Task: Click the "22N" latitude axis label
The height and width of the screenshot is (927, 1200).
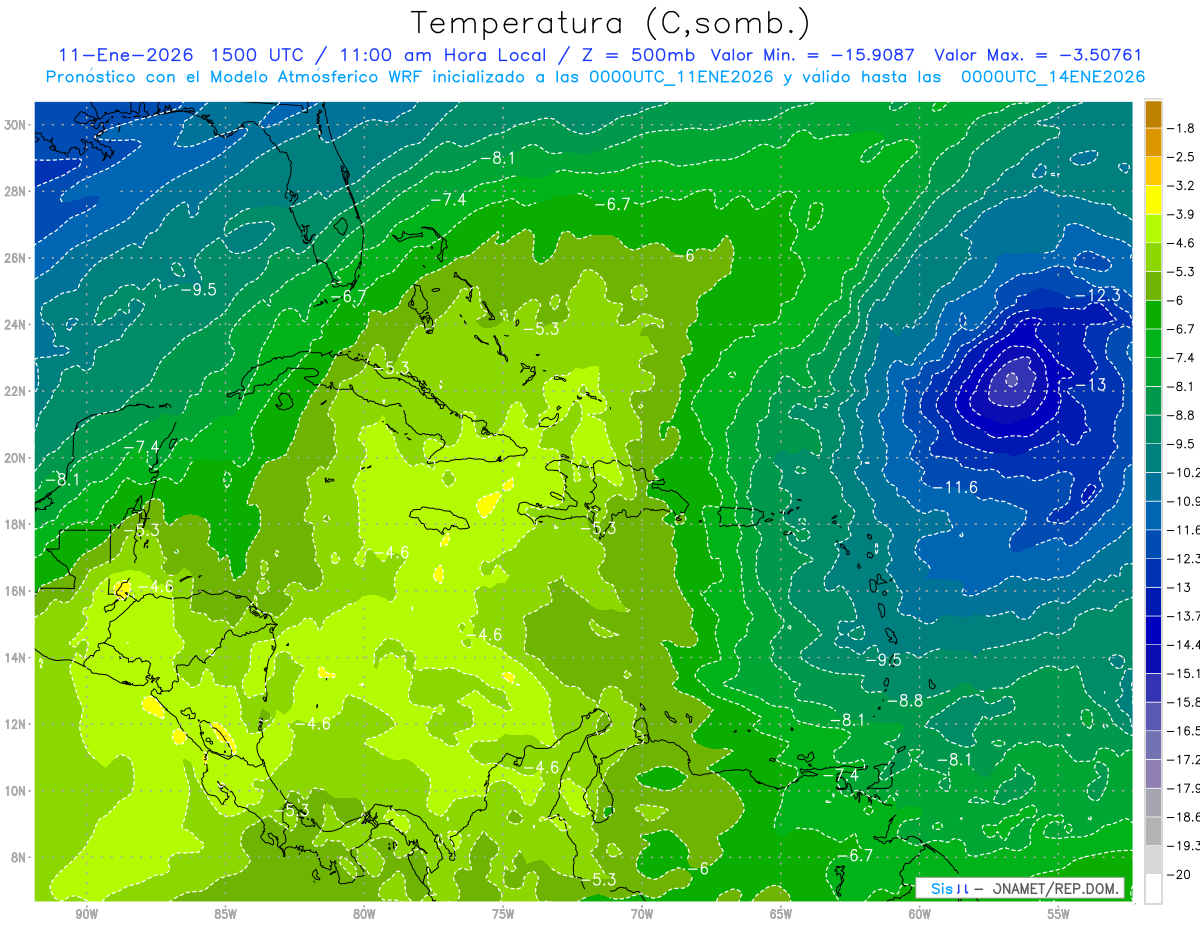Action: tap(17, 391)
